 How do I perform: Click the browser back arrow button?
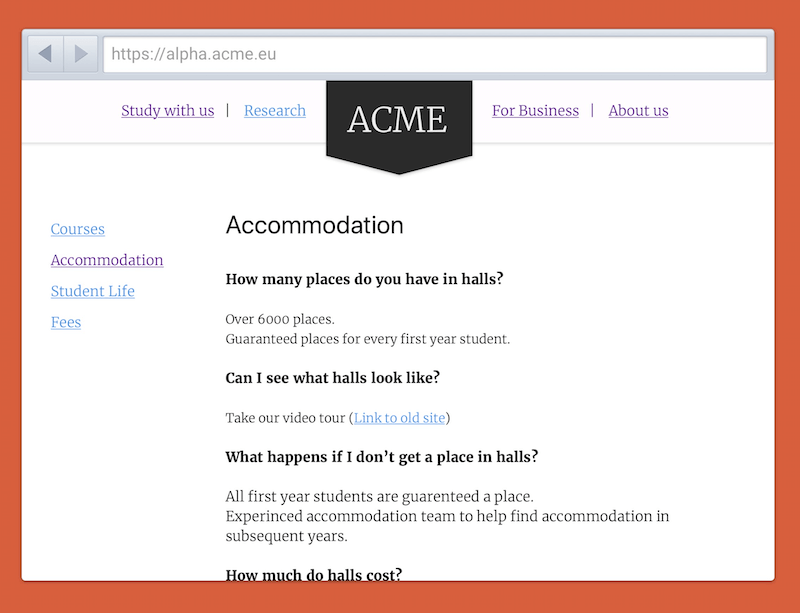45,54
